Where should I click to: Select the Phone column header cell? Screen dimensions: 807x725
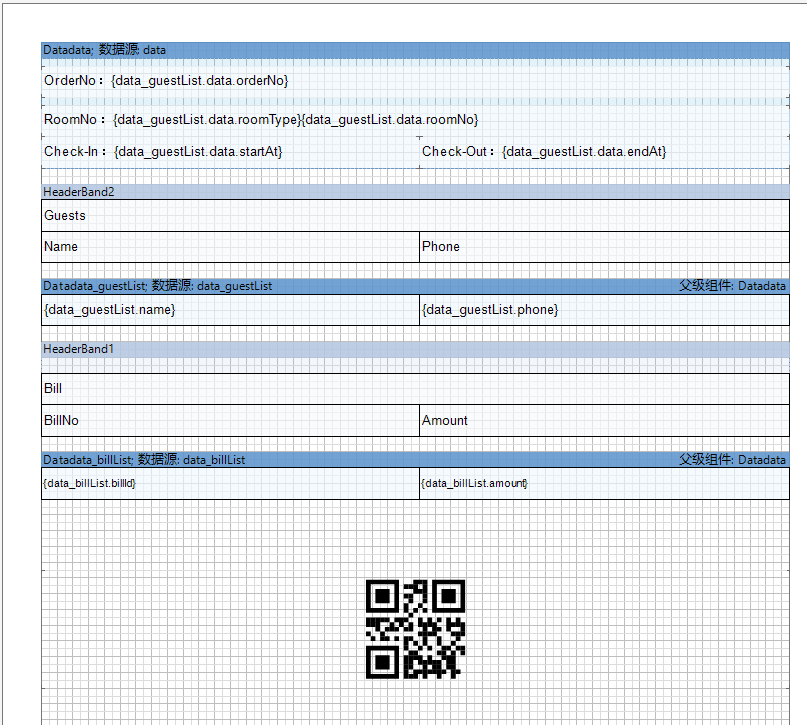(x=604, y=247)
